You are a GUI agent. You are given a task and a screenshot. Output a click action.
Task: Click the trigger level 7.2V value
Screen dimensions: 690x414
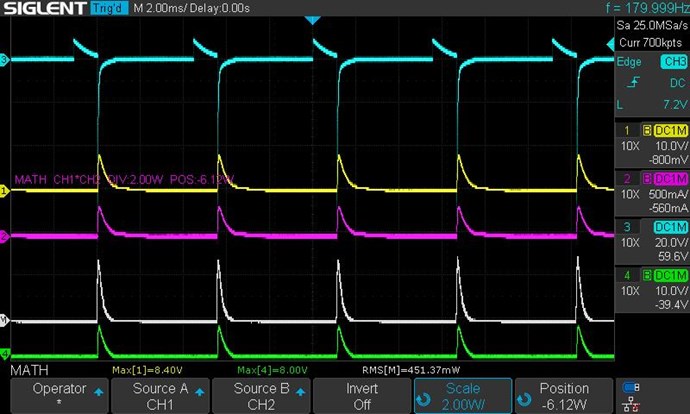[x=675, y=105]
